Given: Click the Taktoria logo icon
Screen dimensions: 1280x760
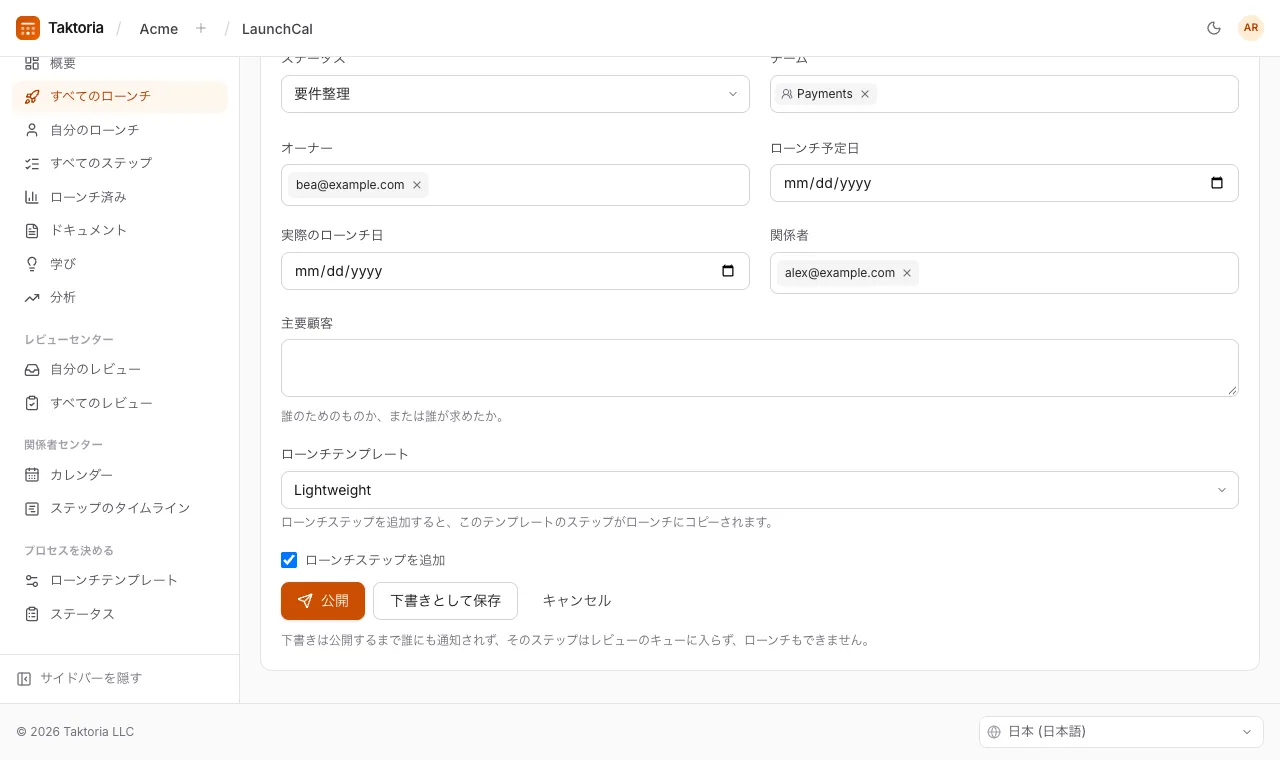Looking at the screenshot, I should (x=28, y=28).
